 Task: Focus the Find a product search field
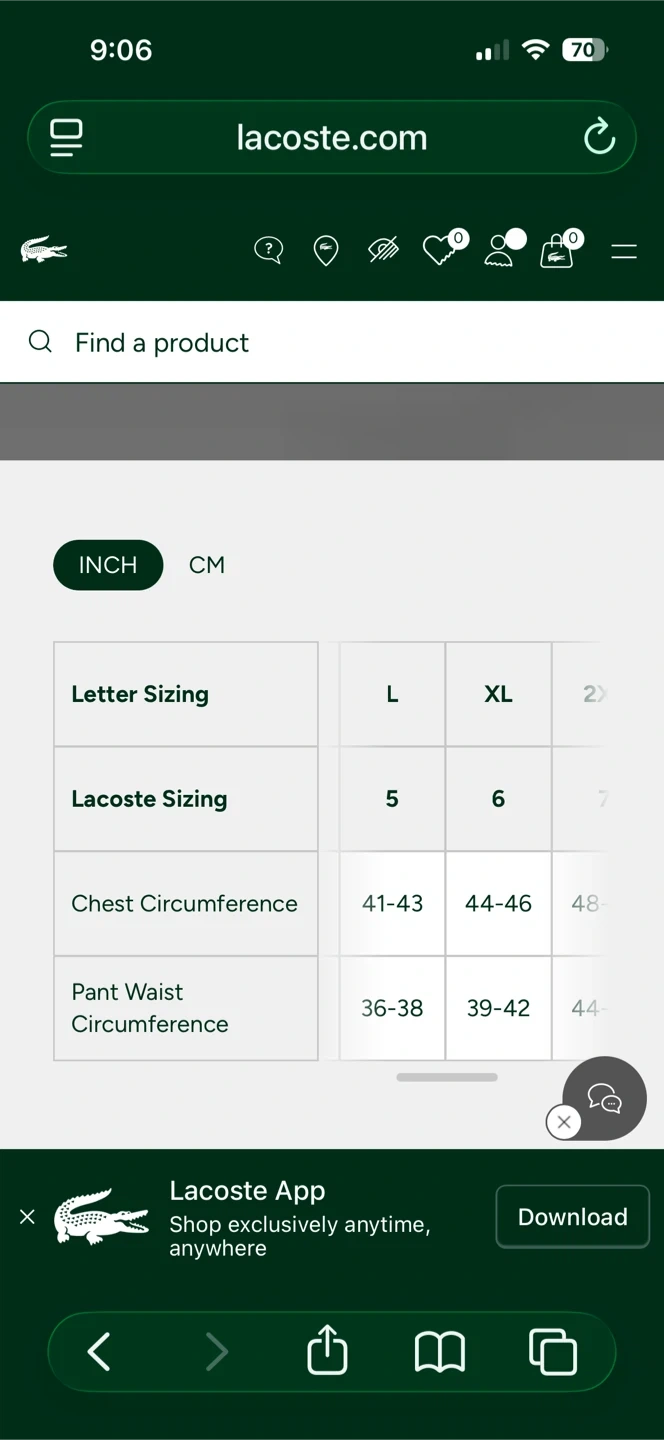pos(330,343)
